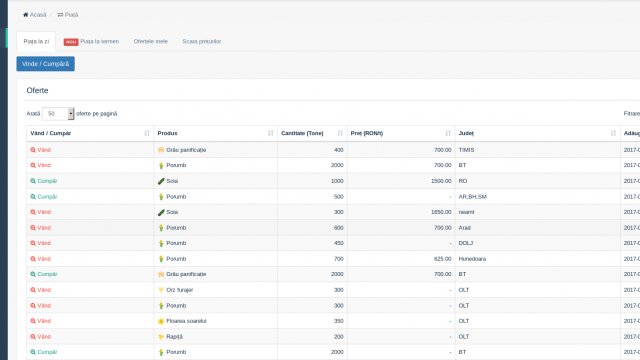Screen dimensions: 640x360
Task: Open Cumpăr link for Soia 1000 RO
Action: click(x=47, y=181)
